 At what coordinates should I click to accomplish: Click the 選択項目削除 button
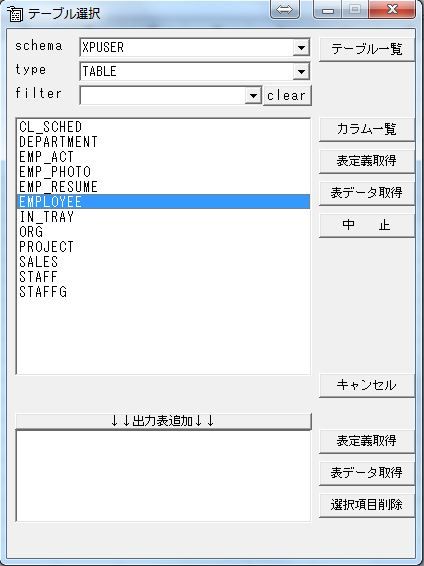click(x=367, y=505)
